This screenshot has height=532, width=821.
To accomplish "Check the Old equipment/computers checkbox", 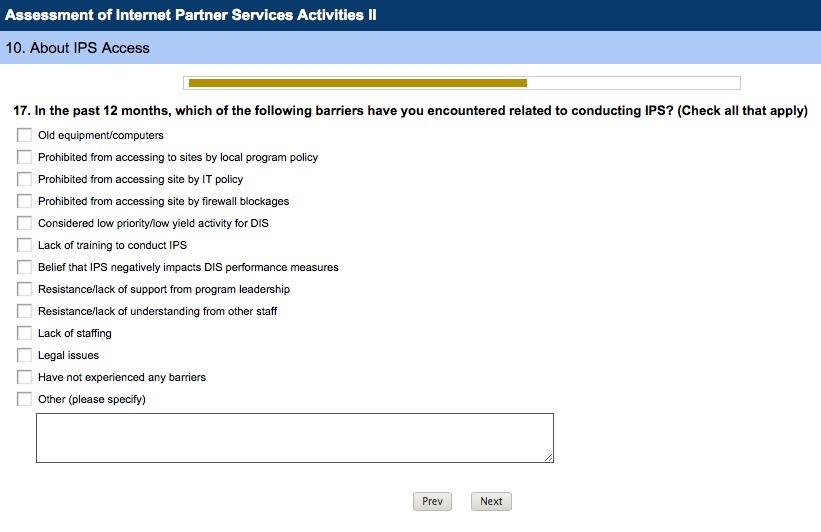I will (24, 135).
